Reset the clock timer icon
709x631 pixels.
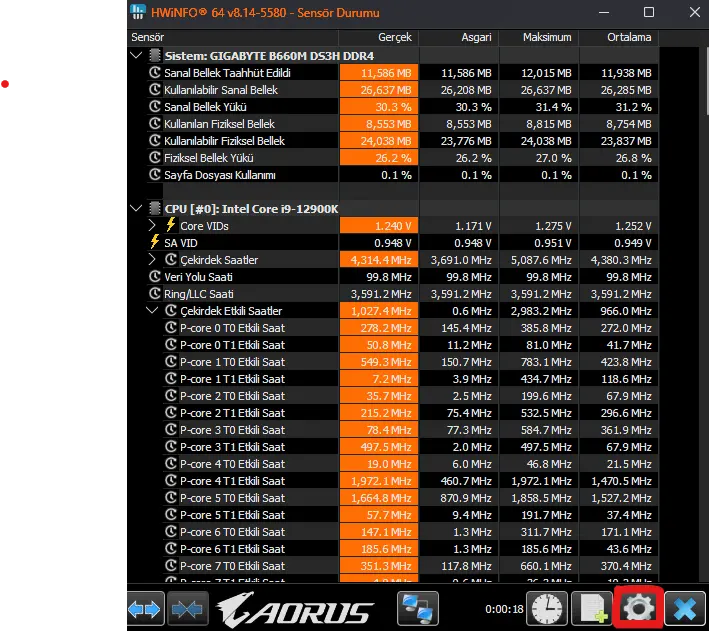[547, 608]
